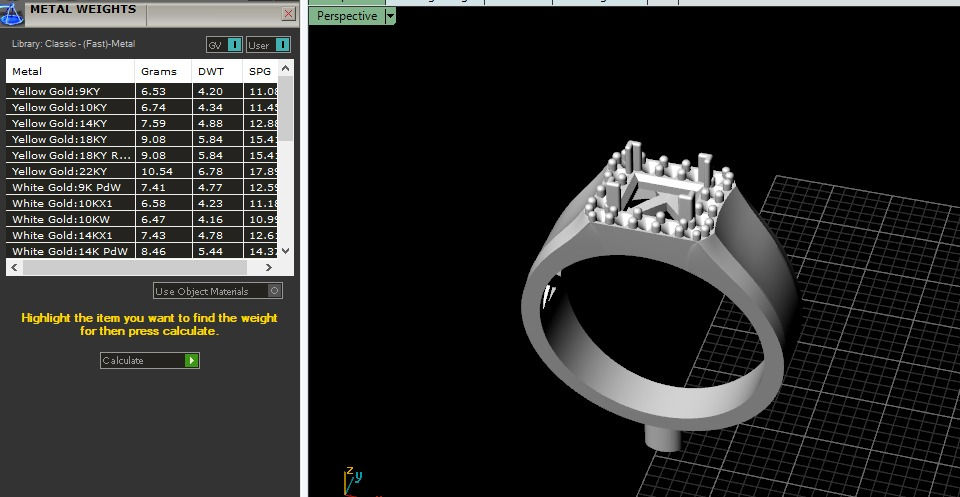Screen dimensions: 960x497
Task: Select the Yellow Gold:9KY row
Action: tap(142, 91)
